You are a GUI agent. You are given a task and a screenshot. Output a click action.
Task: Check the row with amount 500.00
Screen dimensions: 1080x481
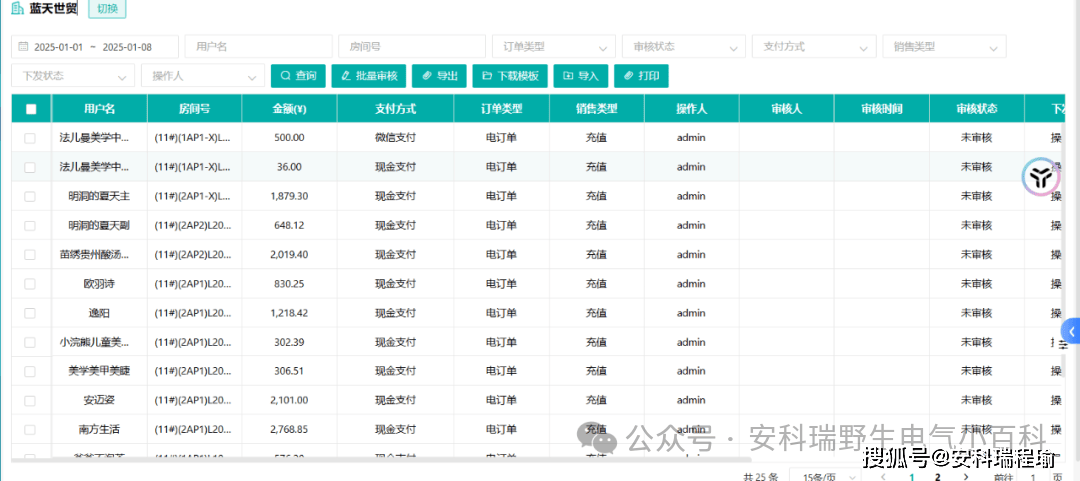(x=30, y=138)
